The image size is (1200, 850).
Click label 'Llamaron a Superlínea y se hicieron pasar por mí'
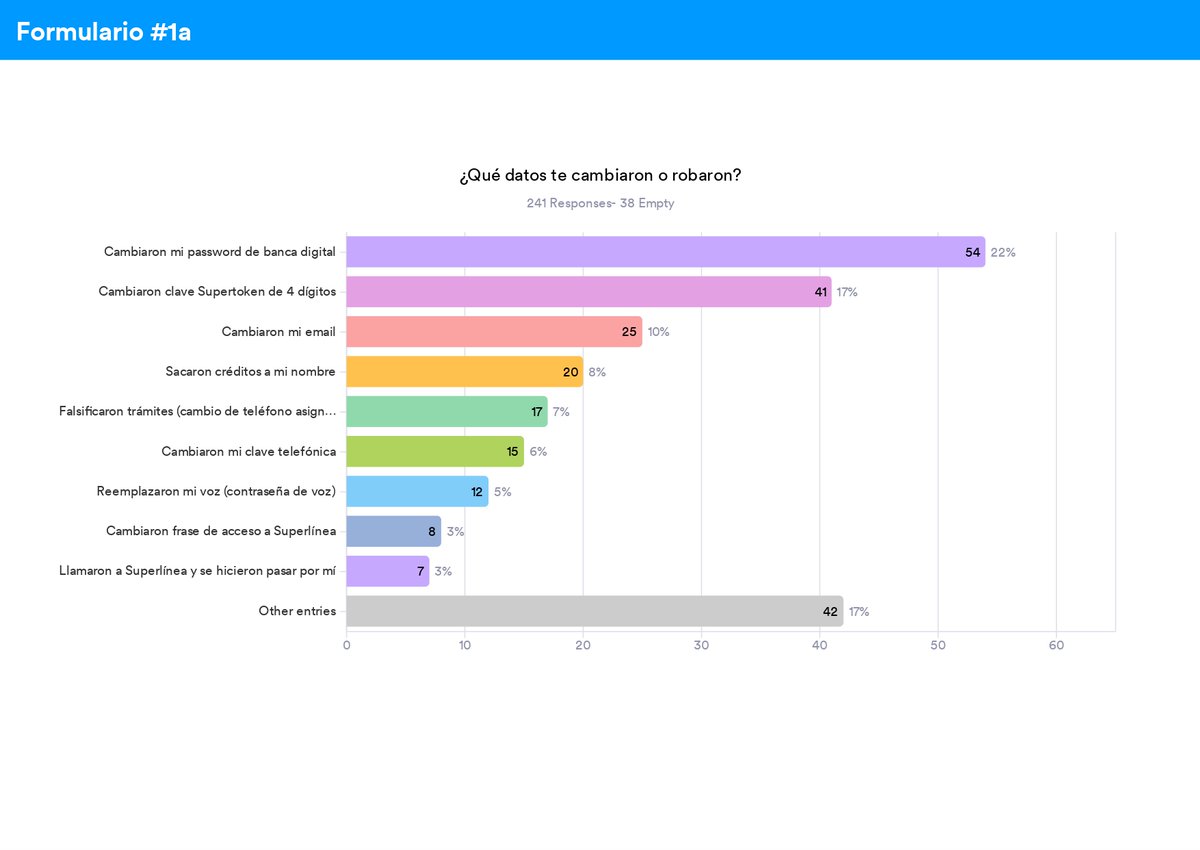tap(198, 572)
